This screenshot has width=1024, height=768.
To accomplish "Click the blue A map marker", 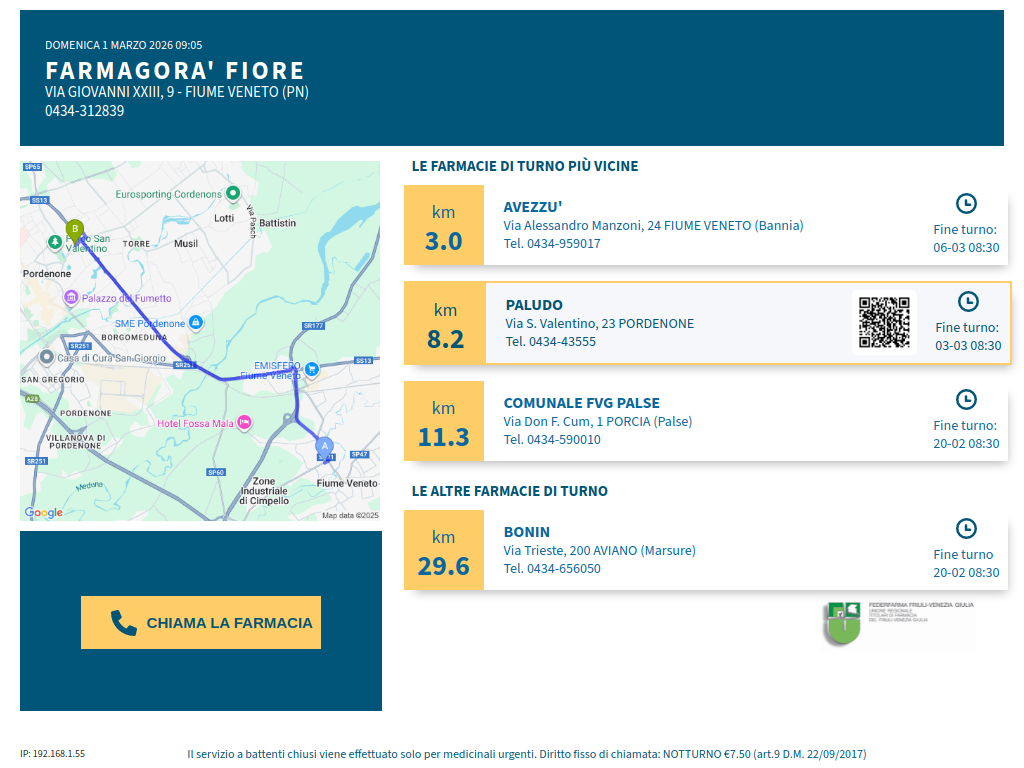I will point(323,447).
